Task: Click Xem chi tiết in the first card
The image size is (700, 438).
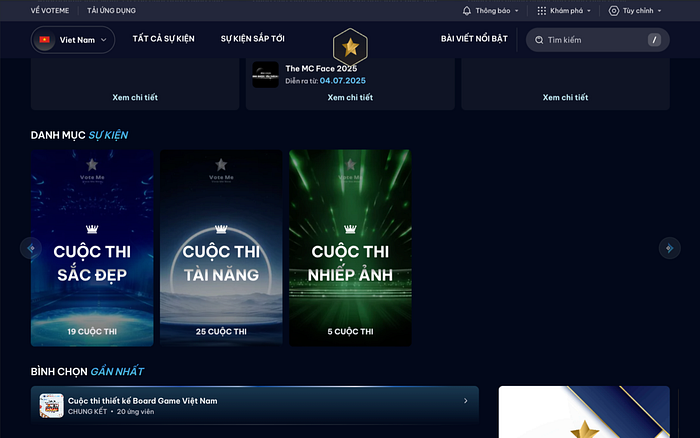Action: point(135,97)
